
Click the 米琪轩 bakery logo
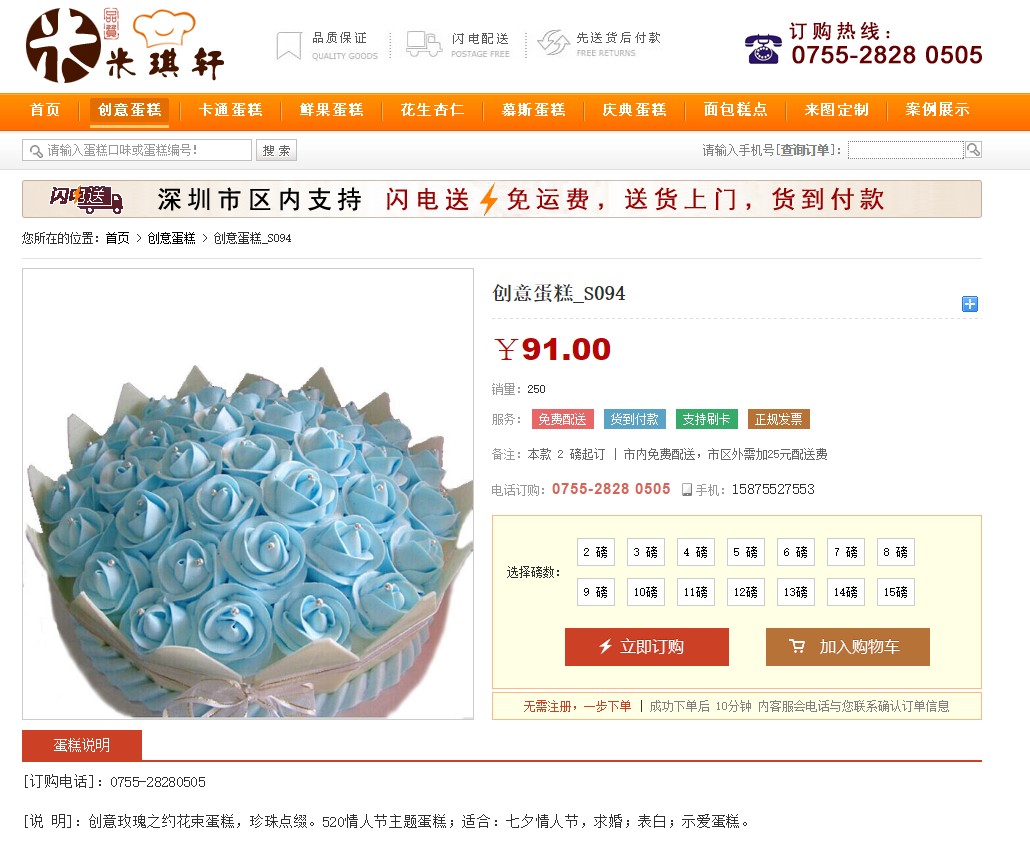point(125,45)
